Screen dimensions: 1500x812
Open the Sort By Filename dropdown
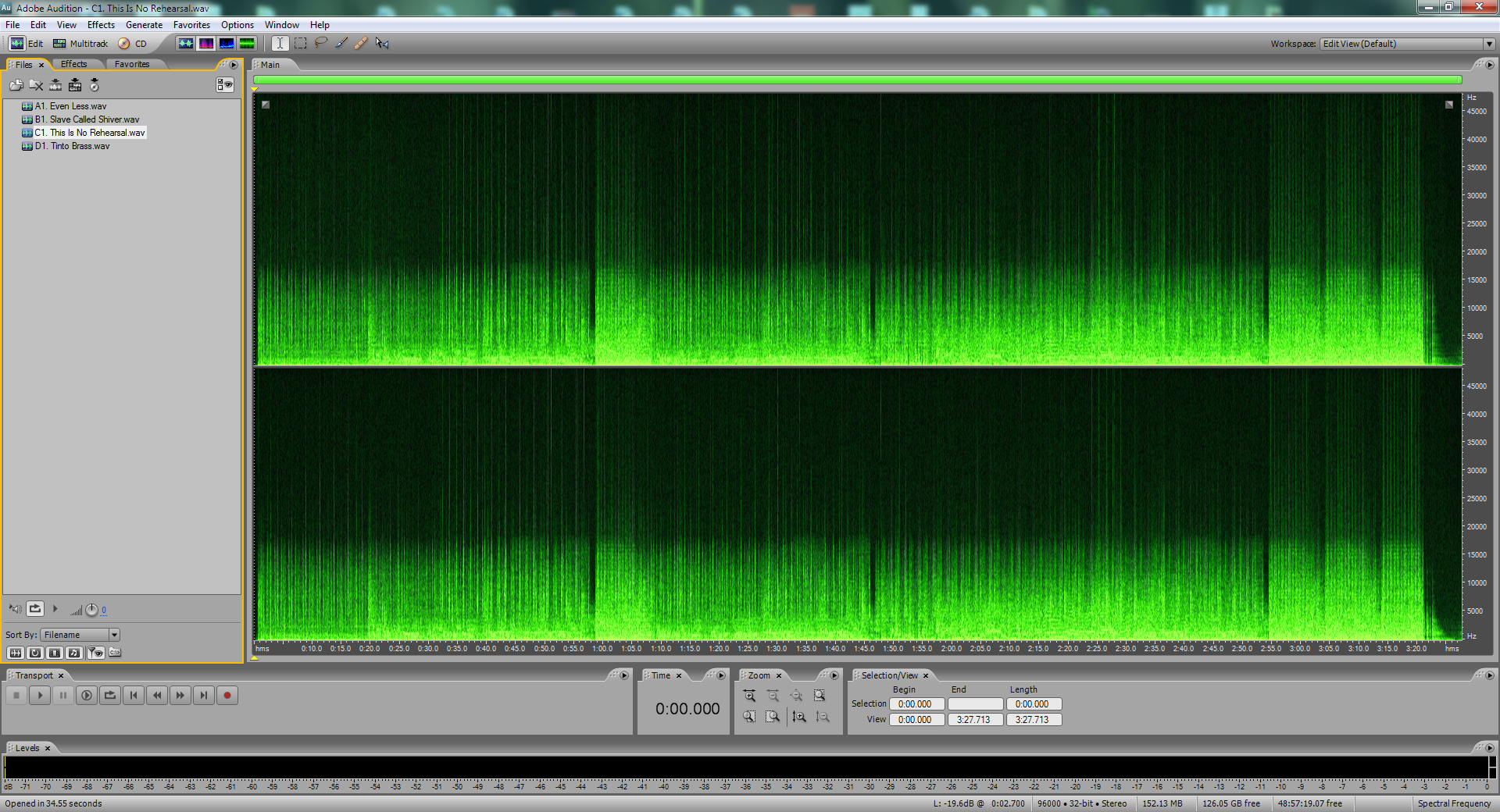pyautogui.click(x=80, y=635)
